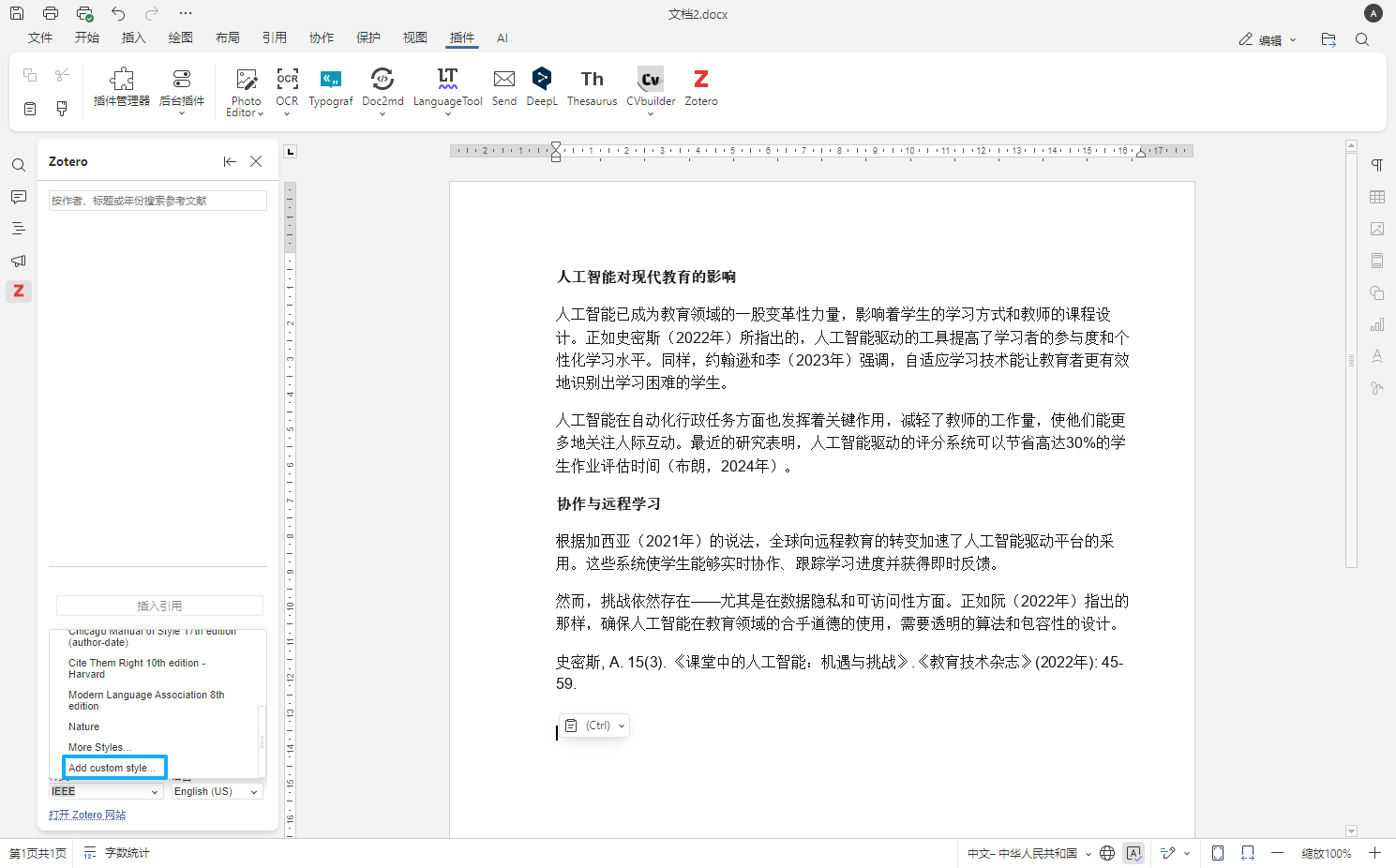Open the Photo Editor plugin
This screenshot has width=1396, height=868.
(245, 90)
